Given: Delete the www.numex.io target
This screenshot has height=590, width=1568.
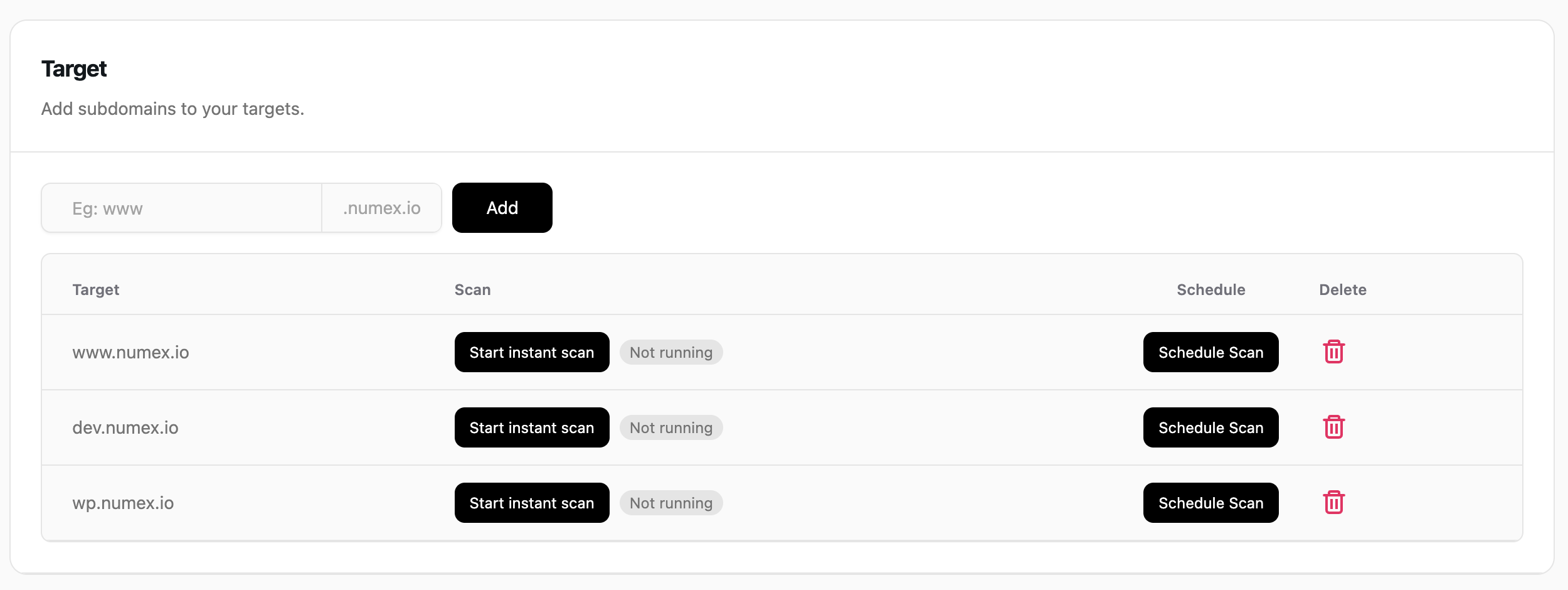Looking at the screenshot, I should 1333,352.
